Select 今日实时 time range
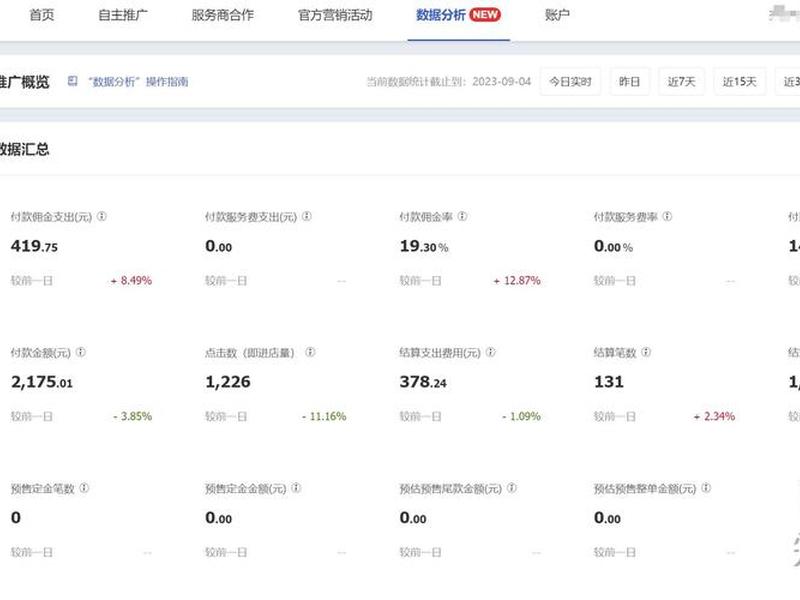This screenshot has height=600, width=800. pyautogui.click(x=570, y=82)
